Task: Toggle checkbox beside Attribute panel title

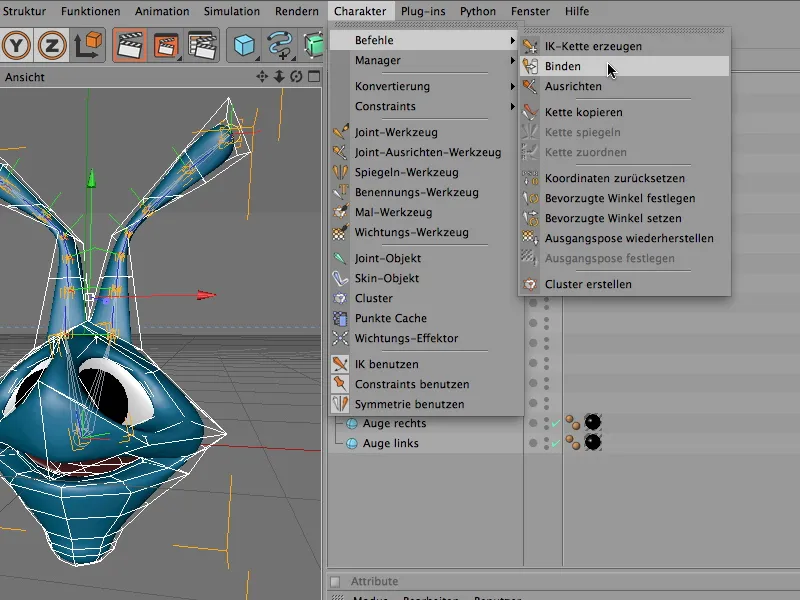Action: 335,582
